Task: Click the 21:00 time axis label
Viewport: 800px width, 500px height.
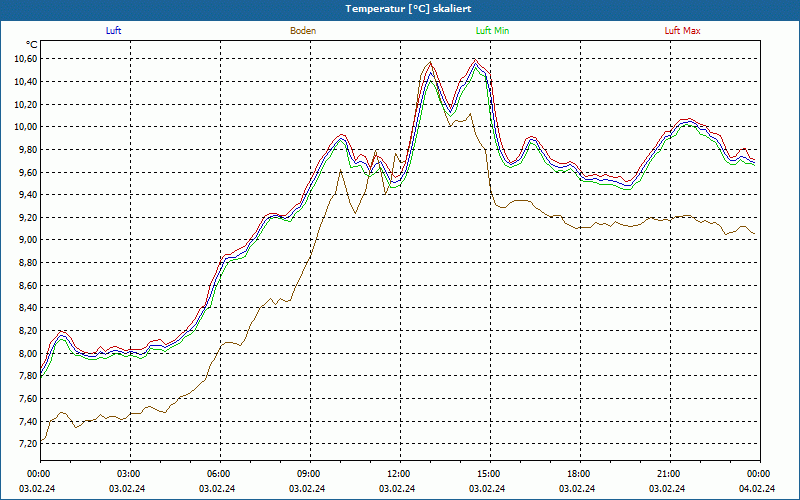Action: (x=670, y=474)
